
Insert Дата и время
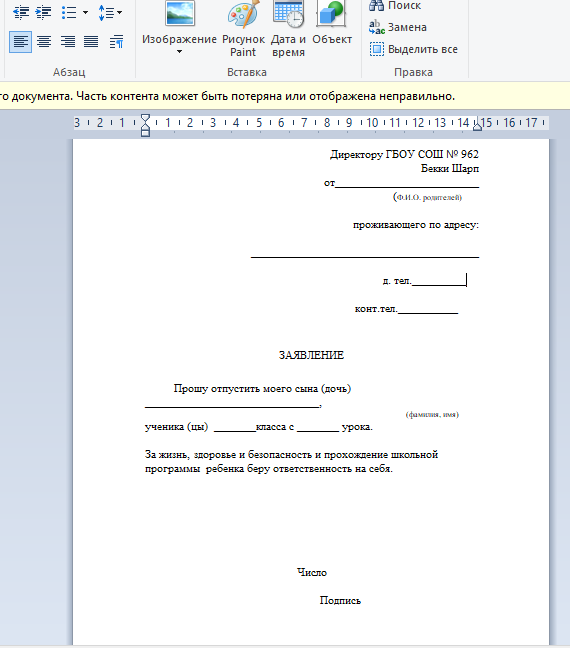click(x=288, y=29)
